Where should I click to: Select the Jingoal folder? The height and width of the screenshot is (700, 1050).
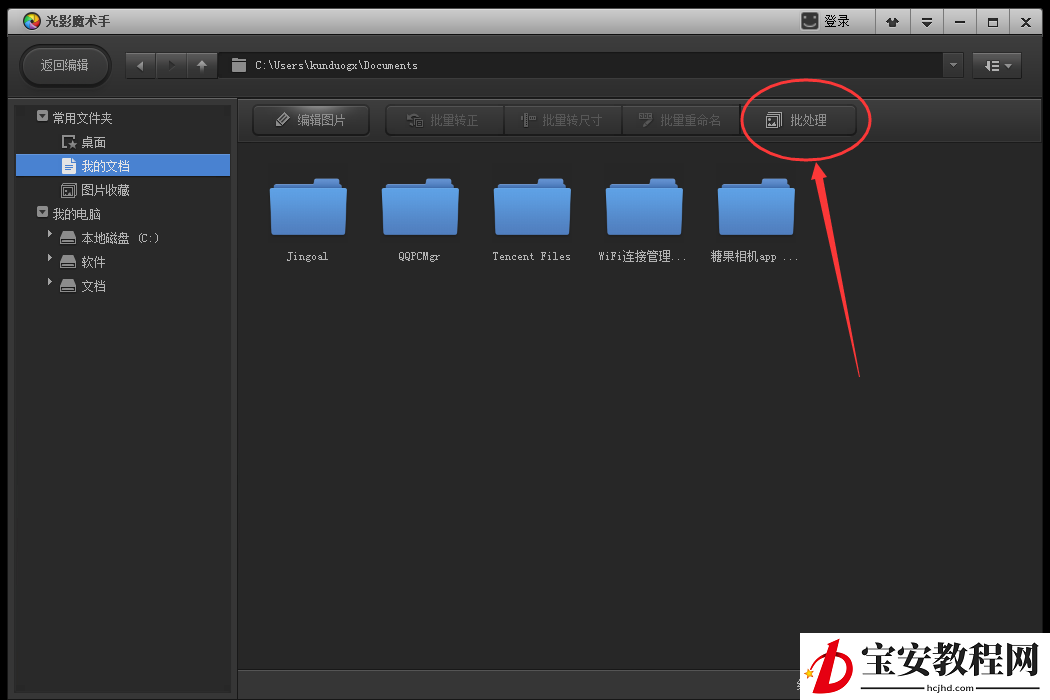coord(308,220)
